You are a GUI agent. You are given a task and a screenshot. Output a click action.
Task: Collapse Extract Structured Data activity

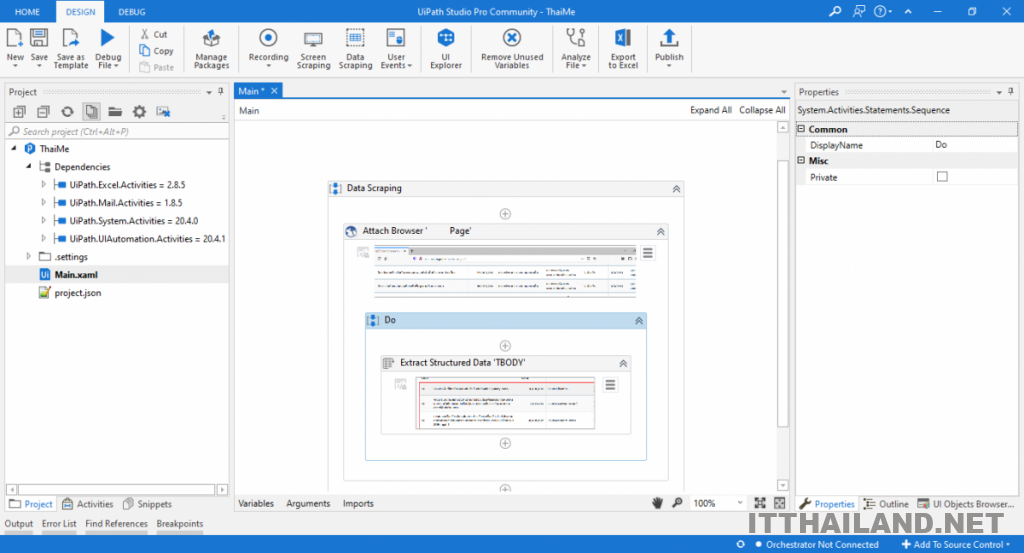[x=623, y=364]
